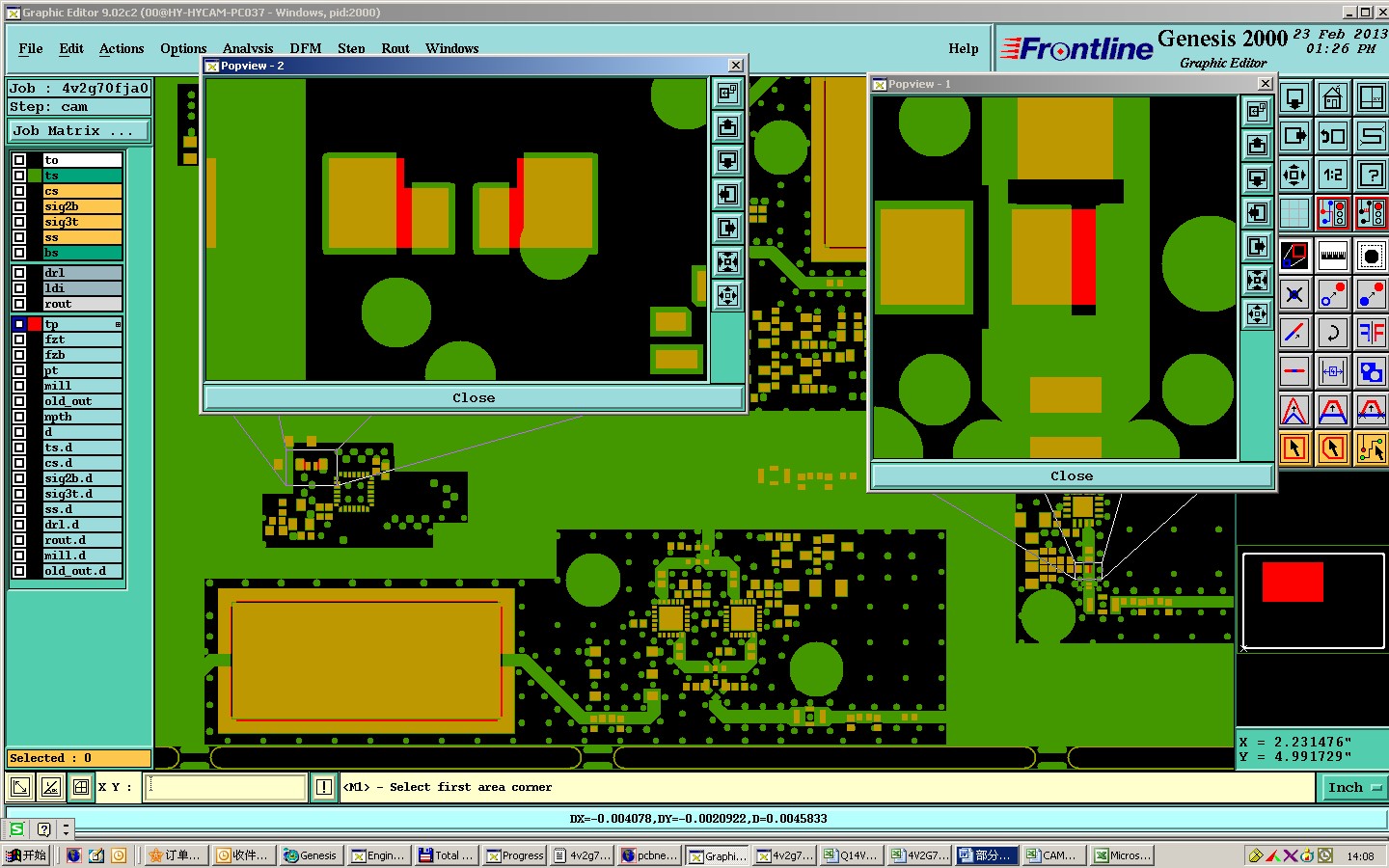
Task: Open the Options menu
Action: click(x=183, y=48)
